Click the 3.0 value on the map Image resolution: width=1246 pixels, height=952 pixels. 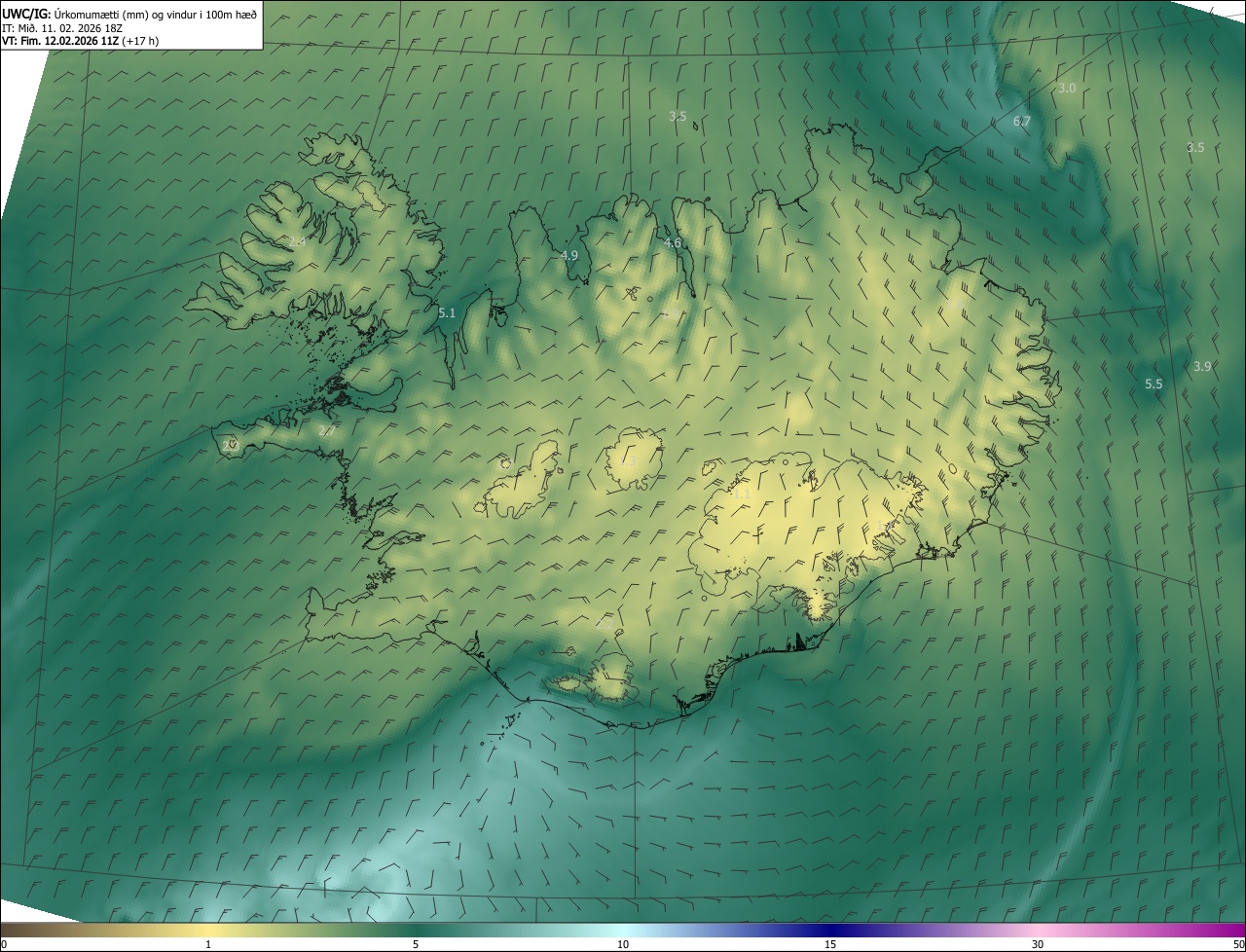coord(1067,89)
